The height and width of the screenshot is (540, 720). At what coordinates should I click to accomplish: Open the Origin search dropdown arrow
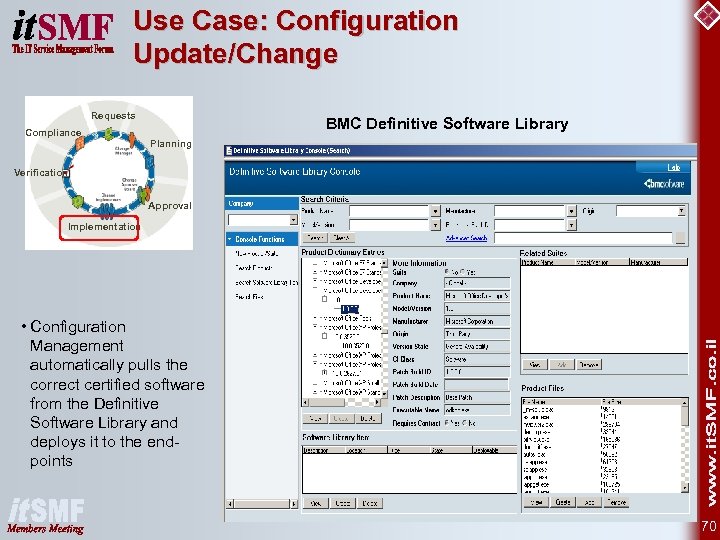point(681,211)
